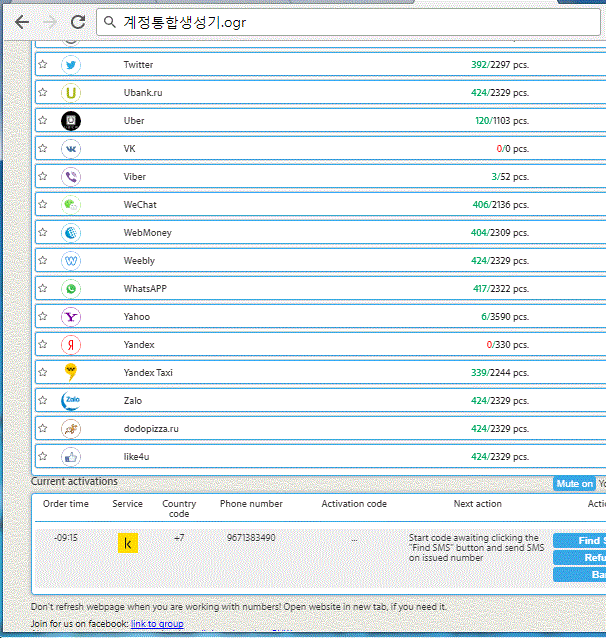The width and height of the screenshot is (606, 638).
Task: Click the WebMoney globe icon
Action: point(71,233)
